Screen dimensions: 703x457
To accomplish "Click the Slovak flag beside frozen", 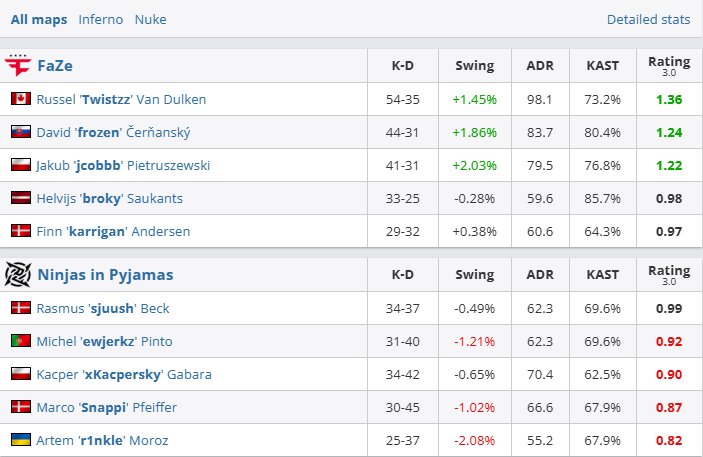I will click(x=20, y=132).
